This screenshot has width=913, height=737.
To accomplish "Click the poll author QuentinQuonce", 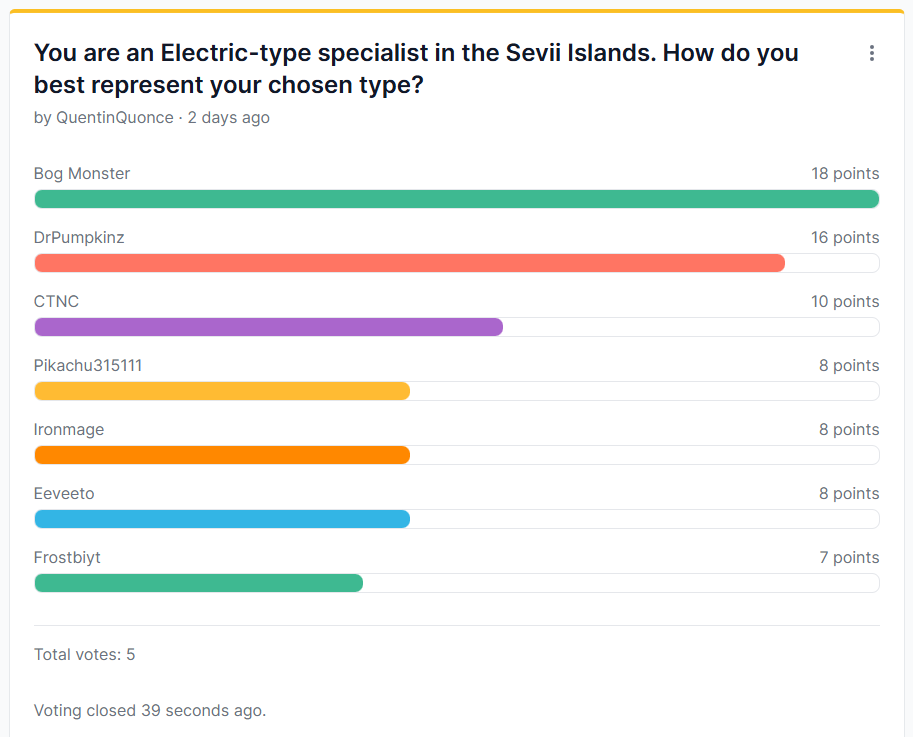I will (x=113, y=117).
